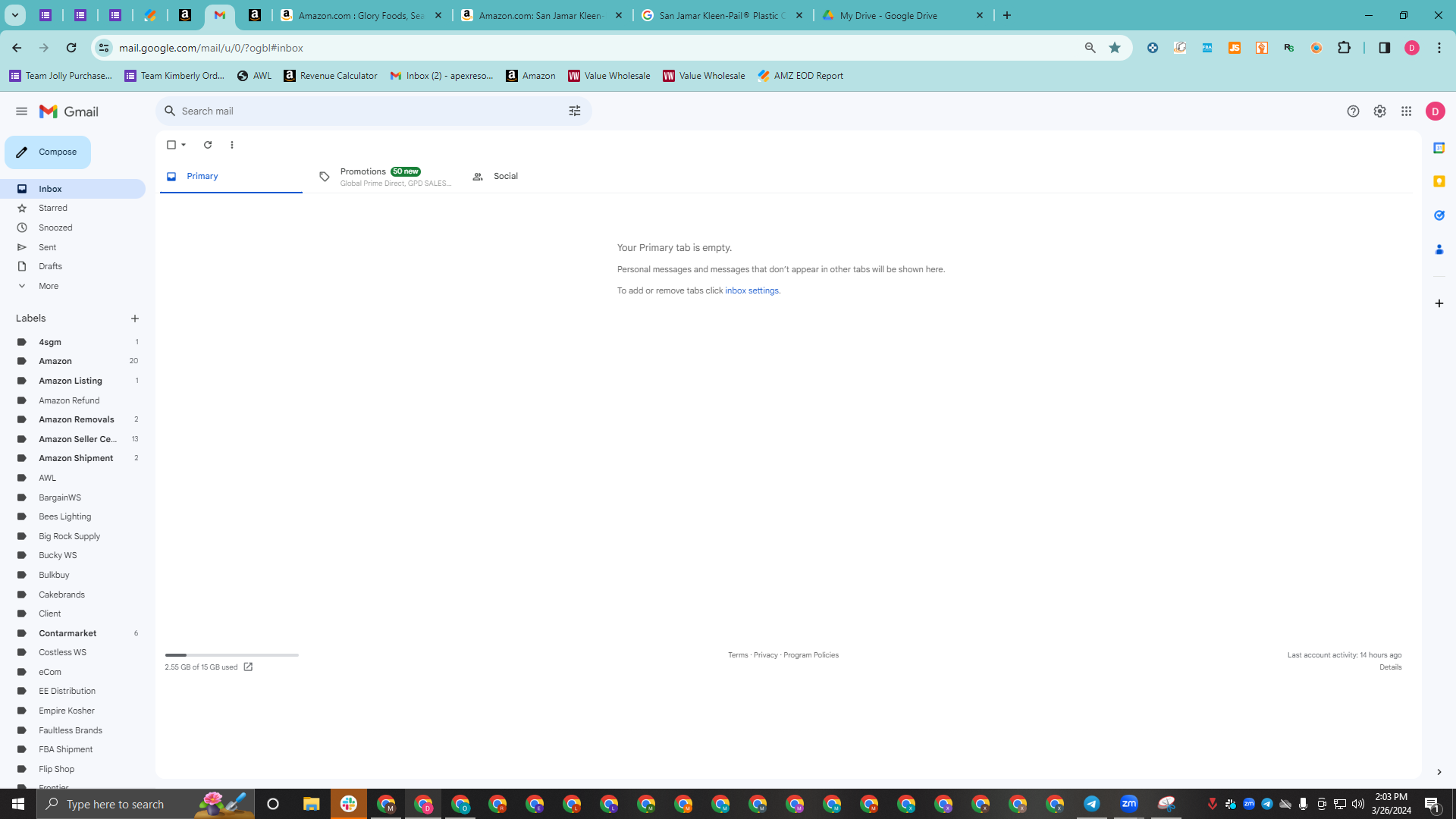Viewport: 1456px width, 819px height.
Task: Click the storage usage progress bar
Action: (x=232, y=655)
